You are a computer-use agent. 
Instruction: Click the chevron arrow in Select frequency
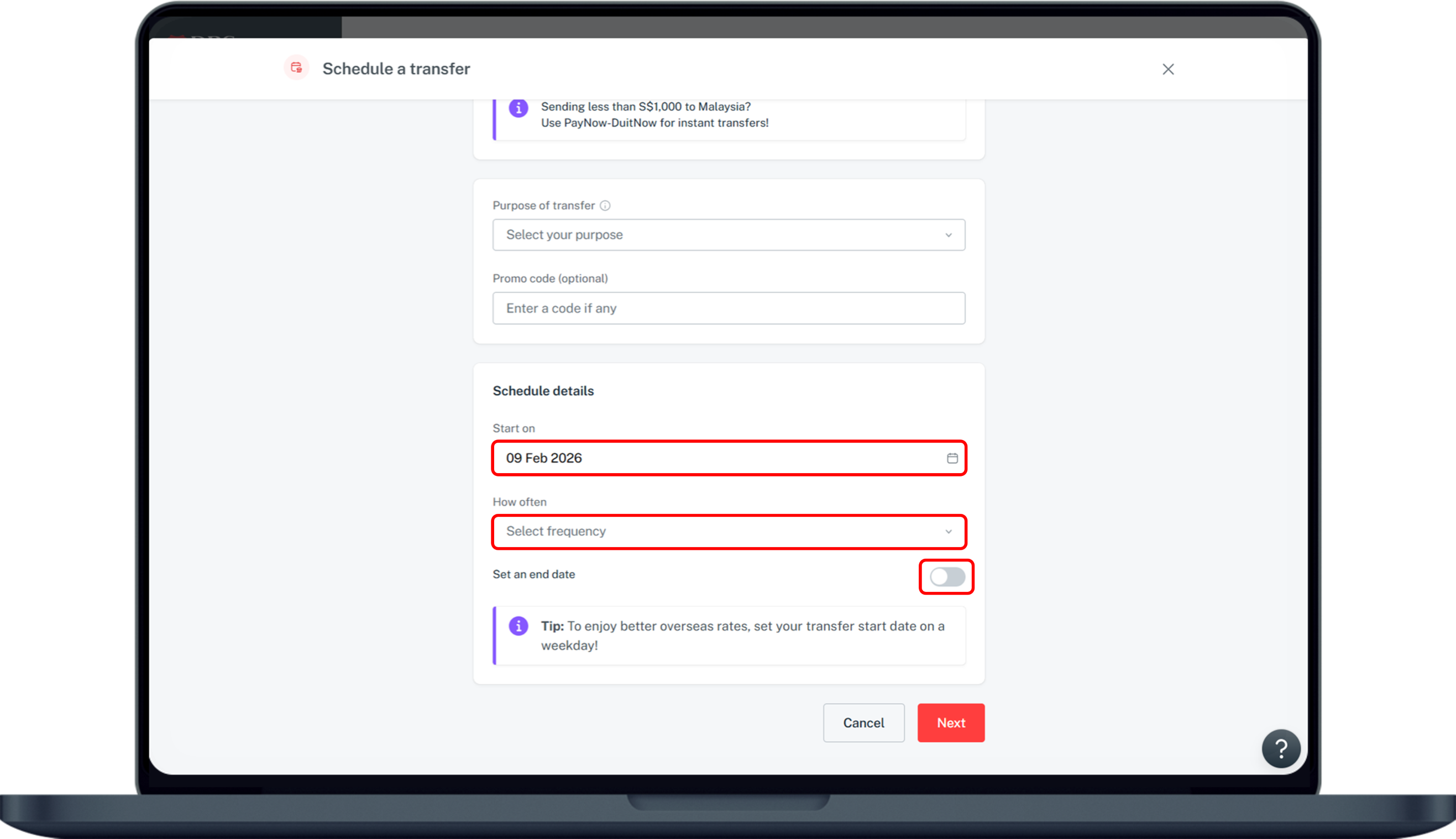point(948,531)
